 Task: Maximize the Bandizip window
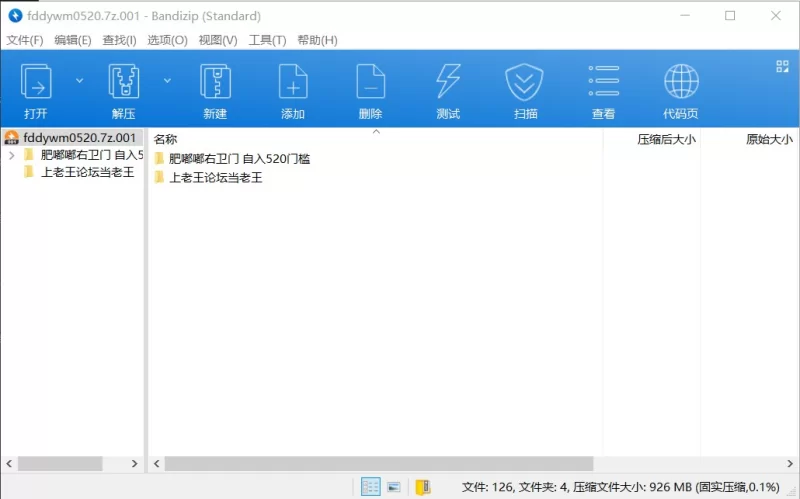click(730, 16)
